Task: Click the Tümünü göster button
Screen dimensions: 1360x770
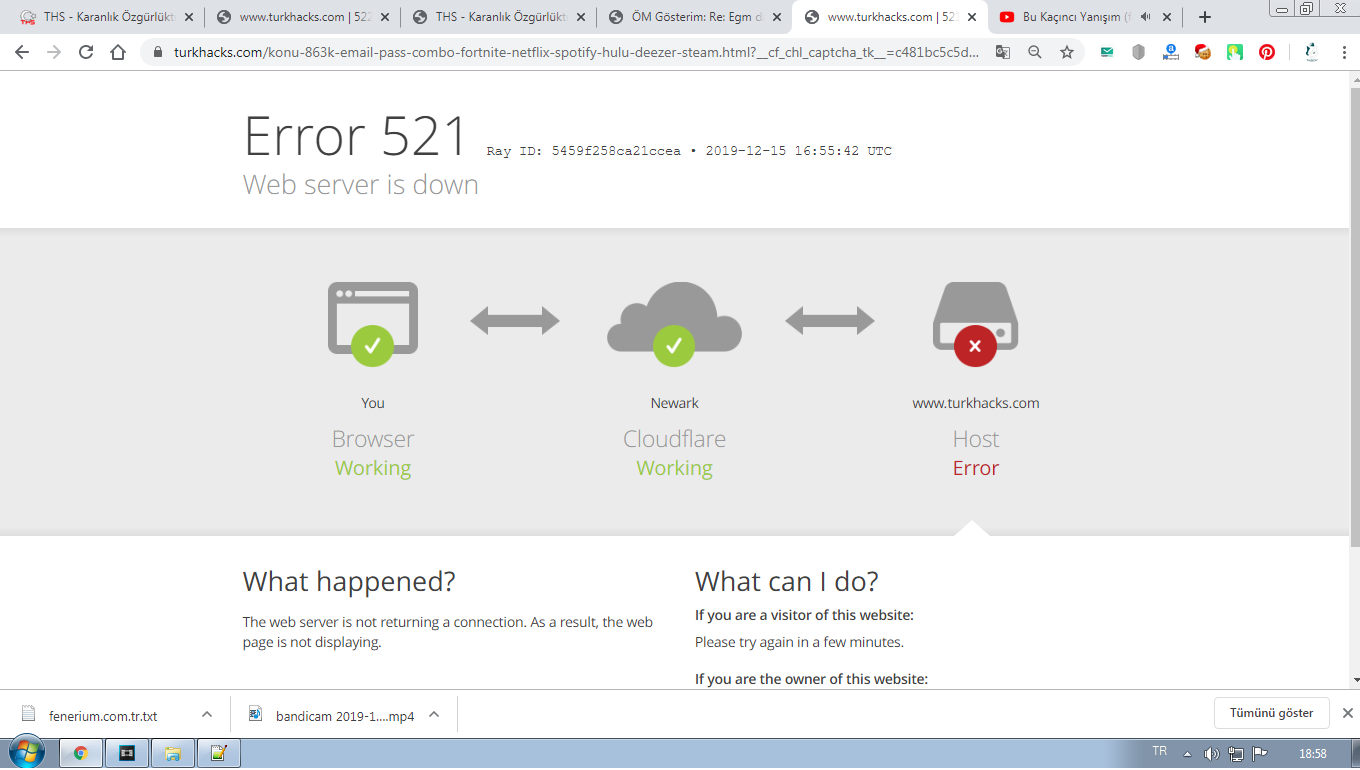Action: pos(1271,713)
